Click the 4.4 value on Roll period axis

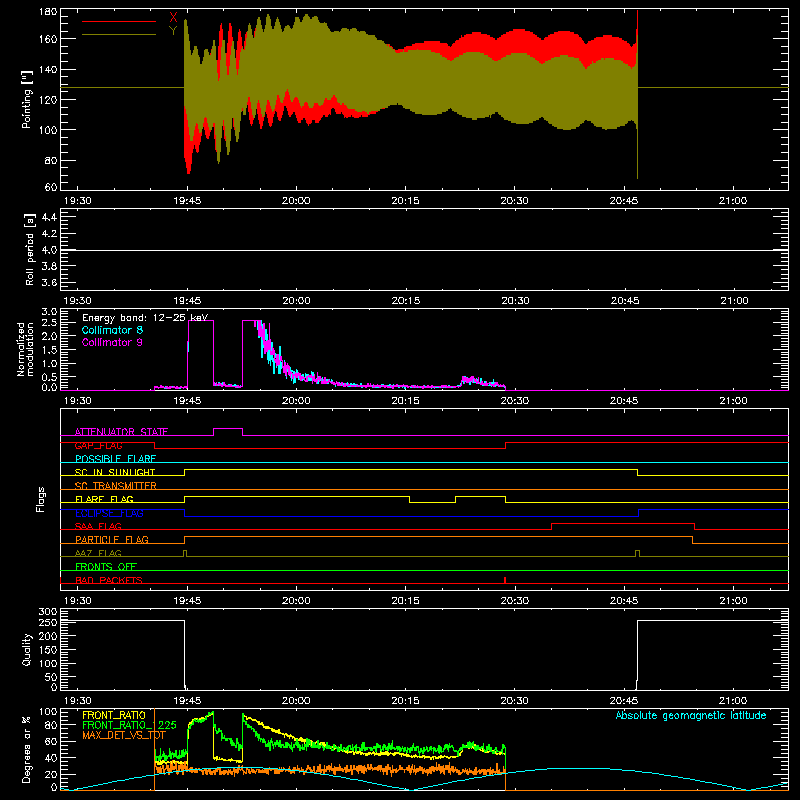[49, 217]
